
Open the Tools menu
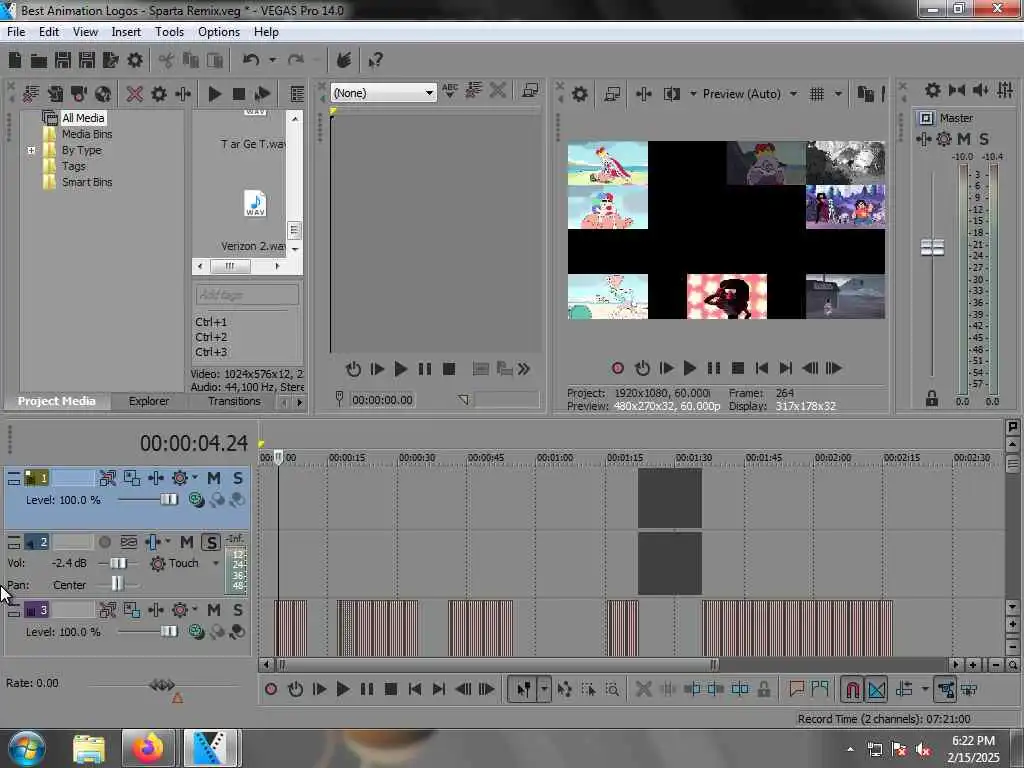(169, 32)
